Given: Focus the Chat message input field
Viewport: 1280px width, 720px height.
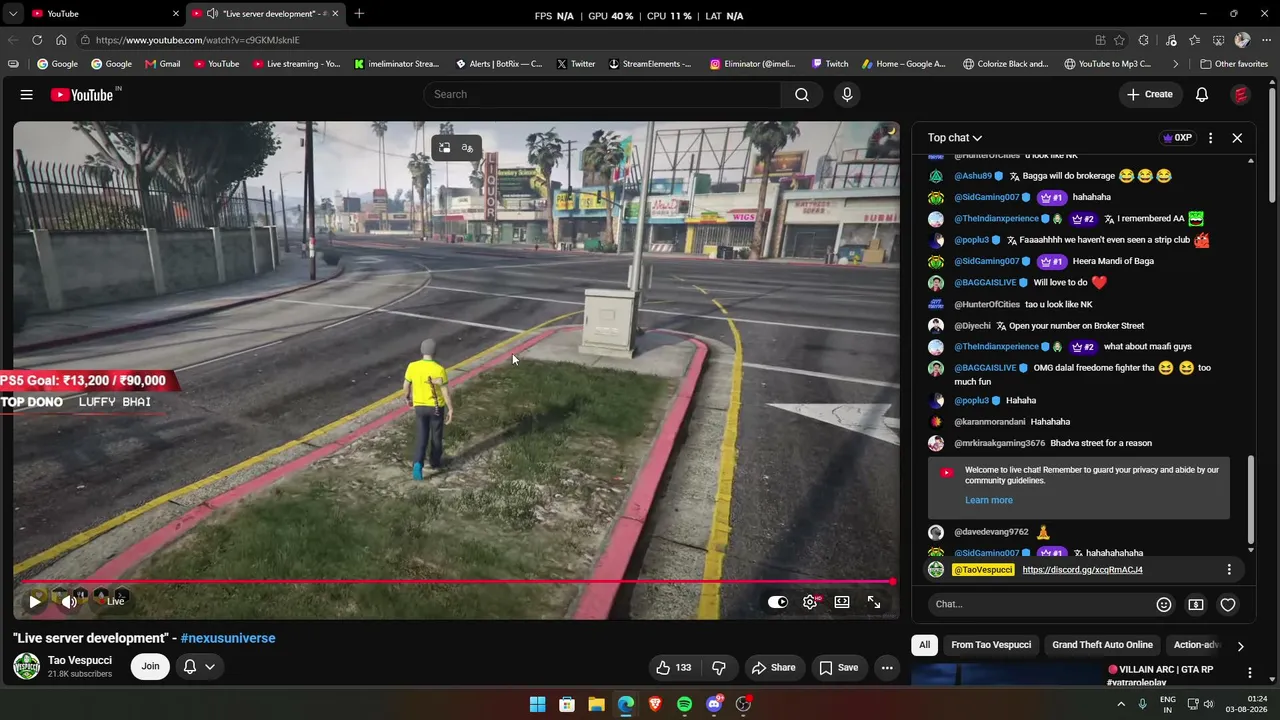Looking at the screenshot, I should pyautogui.click(x=1038, y=604).
